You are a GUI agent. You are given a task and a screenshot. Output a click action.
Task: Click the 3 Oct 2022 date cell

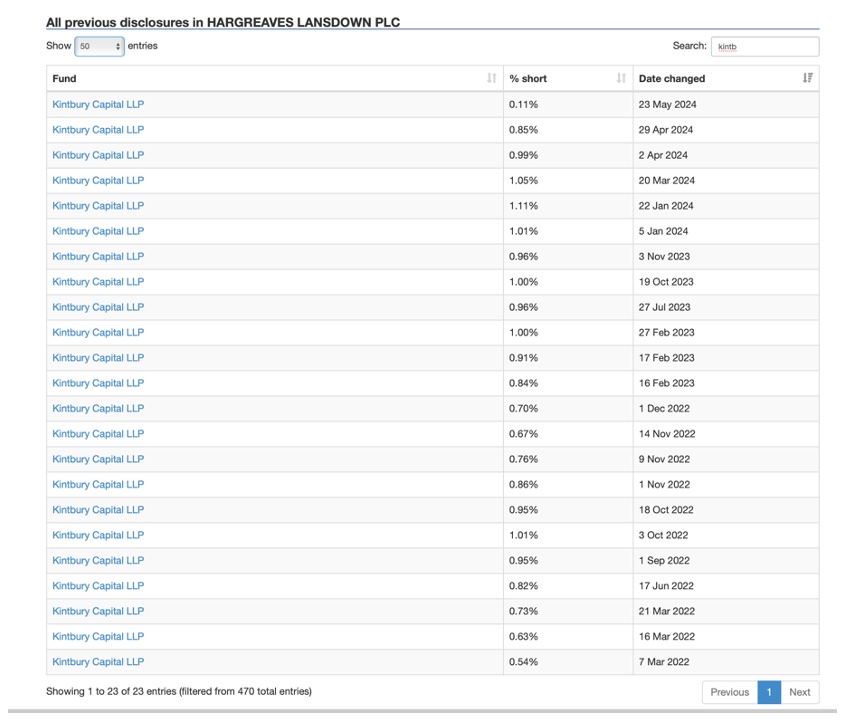tap(726, 535)
